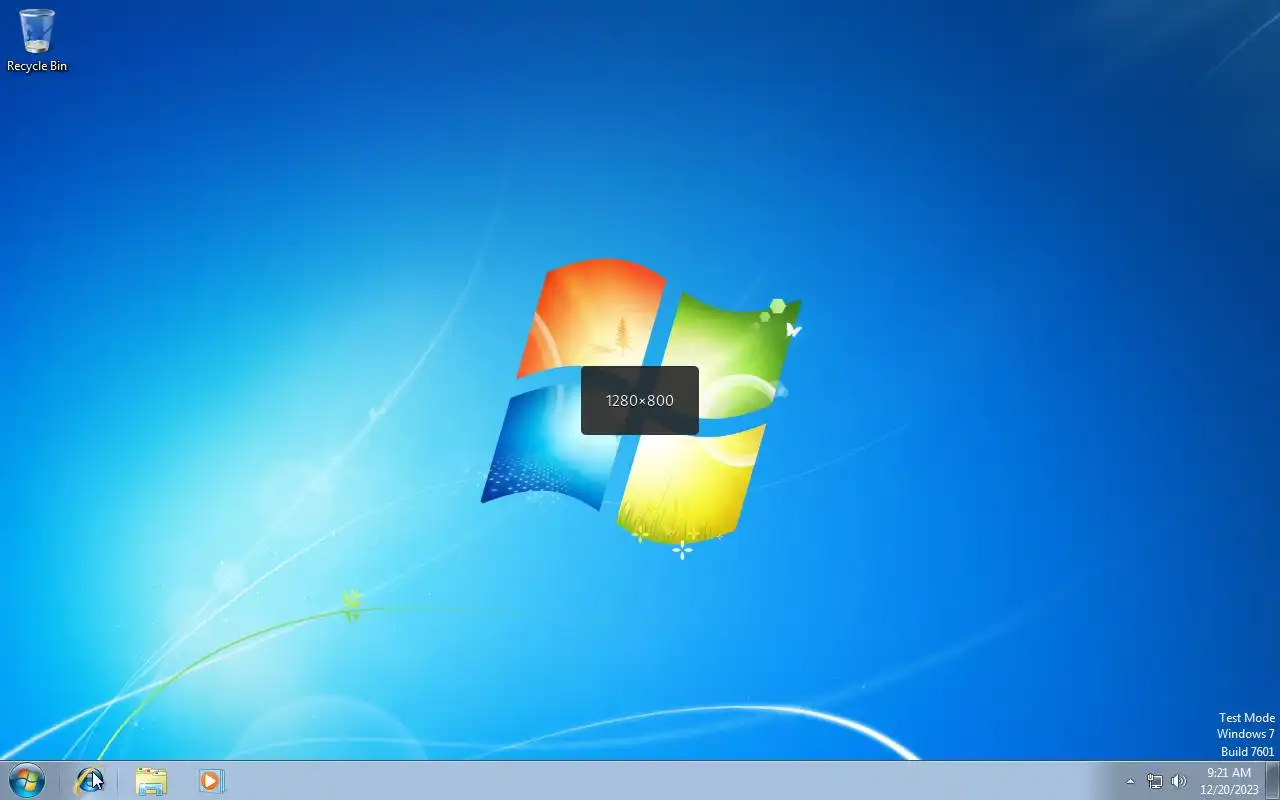Open the volume speaker tray icon
This screenshot has width=1280, height=800.
coord(1179,781)
